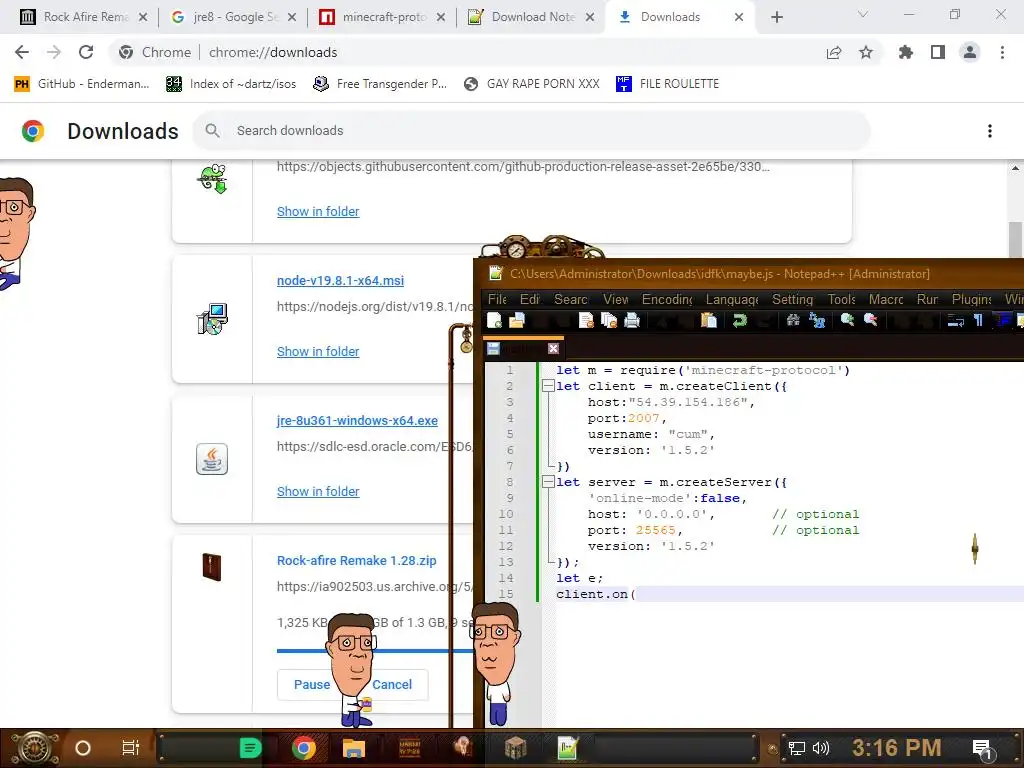Open File Explorer from the taskbar
The height and width of the screenshot is (768, 1024).
[x=353, y=748]
